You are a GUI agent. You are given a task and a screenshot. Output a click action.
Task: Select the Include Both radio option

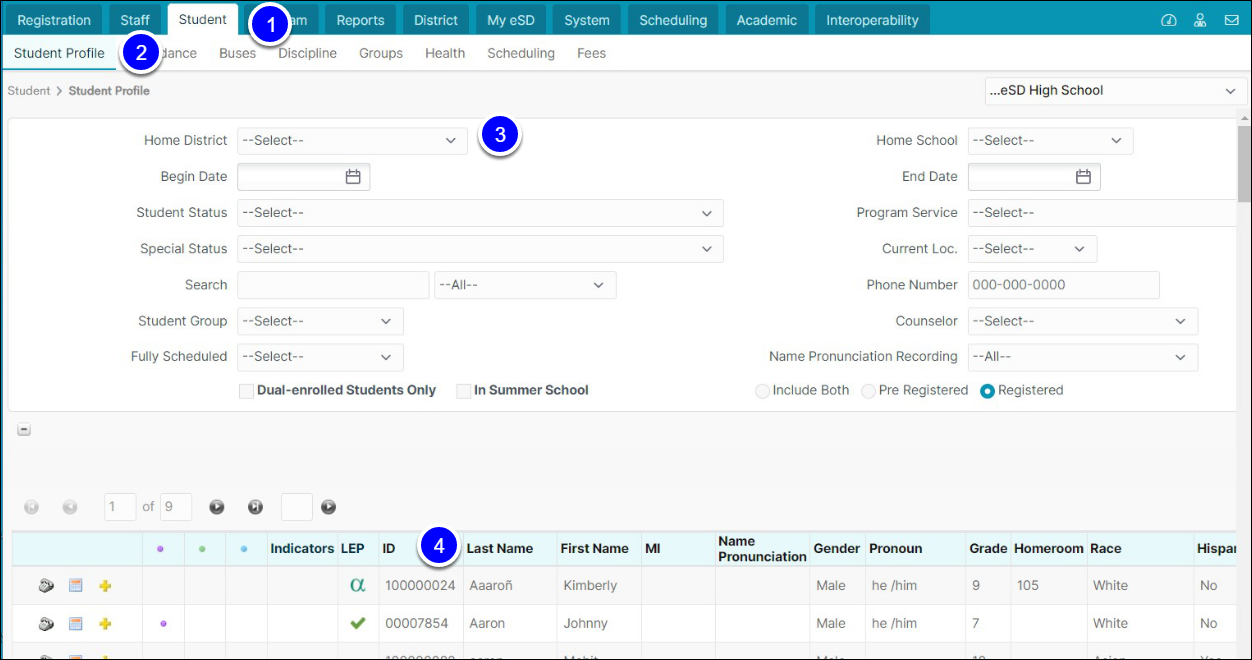762,391
